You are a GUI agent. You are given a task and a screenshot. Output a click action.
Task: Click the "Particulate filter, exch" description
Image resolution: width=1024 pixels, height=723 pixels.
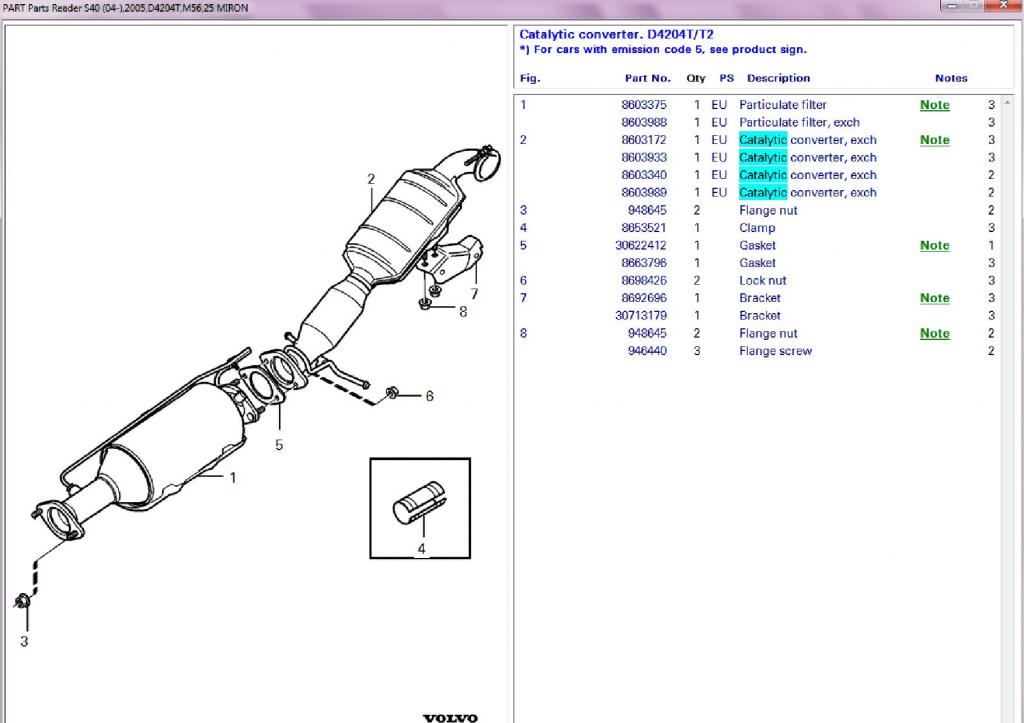799,122
